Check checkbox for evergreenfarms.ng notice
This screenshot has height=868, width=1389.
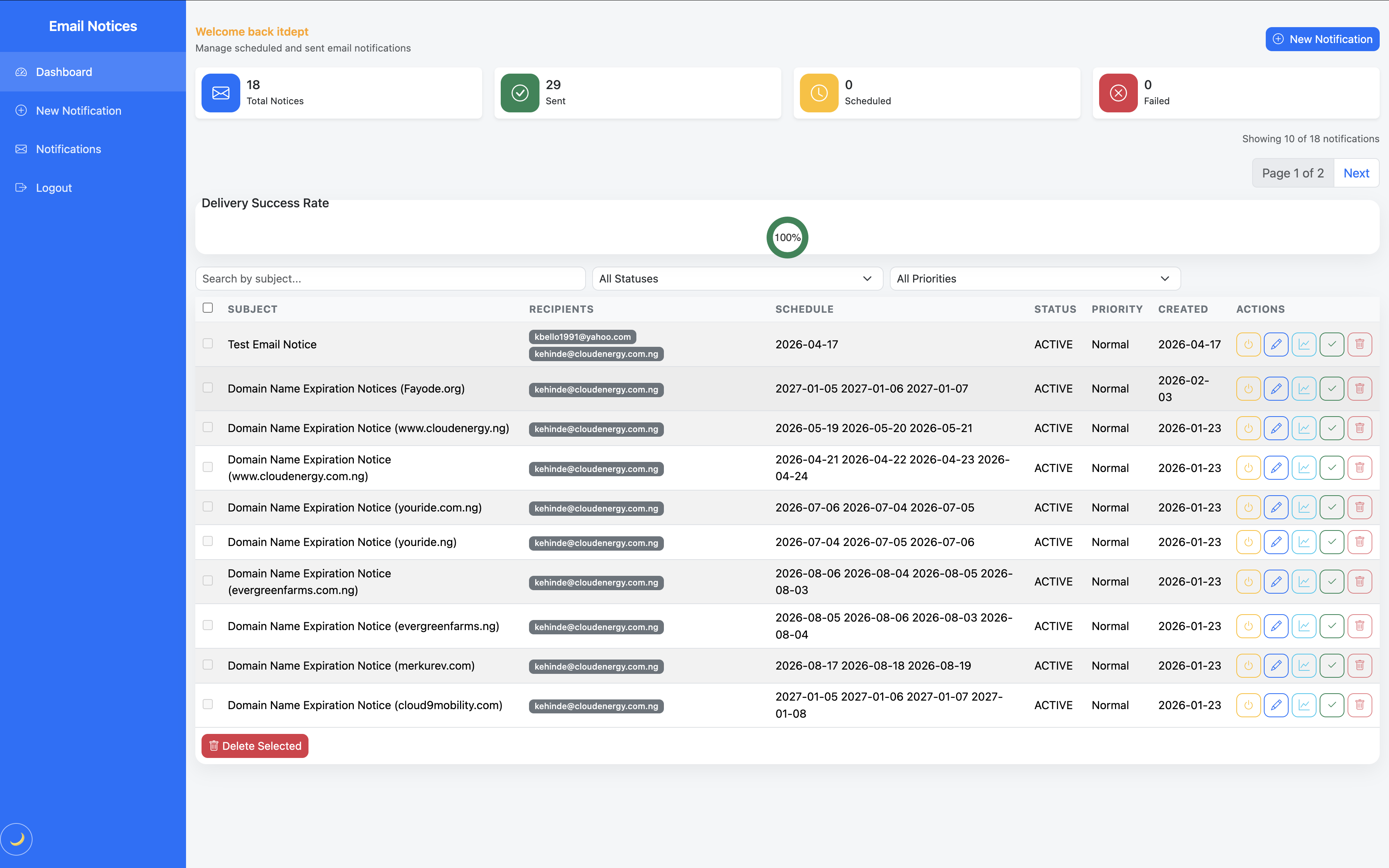click(x=208, y=625)
